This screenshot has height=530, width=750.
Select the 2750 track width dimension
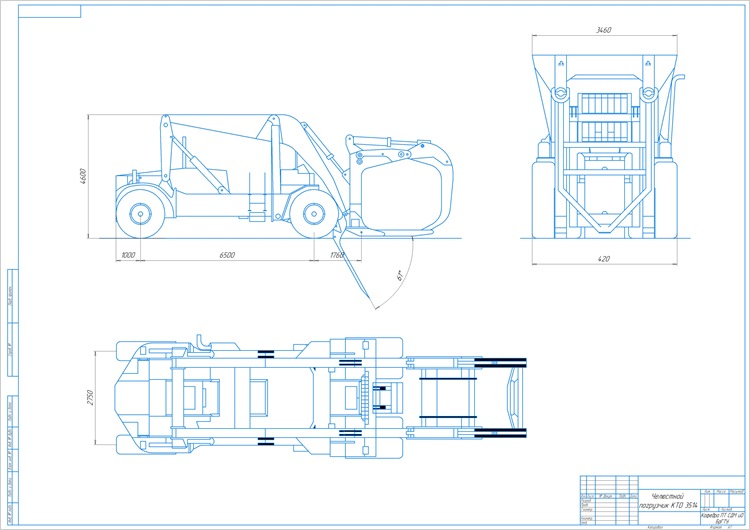coord(90,398)
